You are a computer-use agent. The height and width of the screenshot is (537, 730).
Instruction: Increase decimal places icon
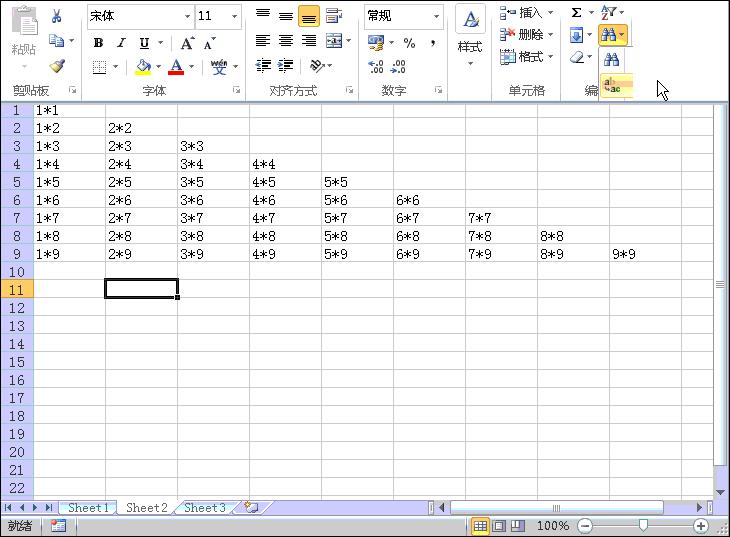click(376, 67)
